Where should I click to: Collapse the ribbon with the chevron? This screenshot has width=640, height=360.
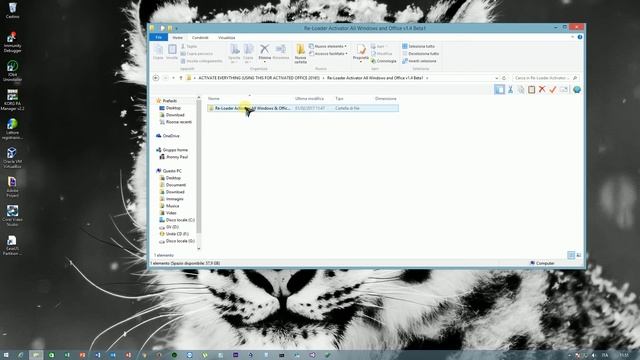pyautogui.click(x=572, y=37)
